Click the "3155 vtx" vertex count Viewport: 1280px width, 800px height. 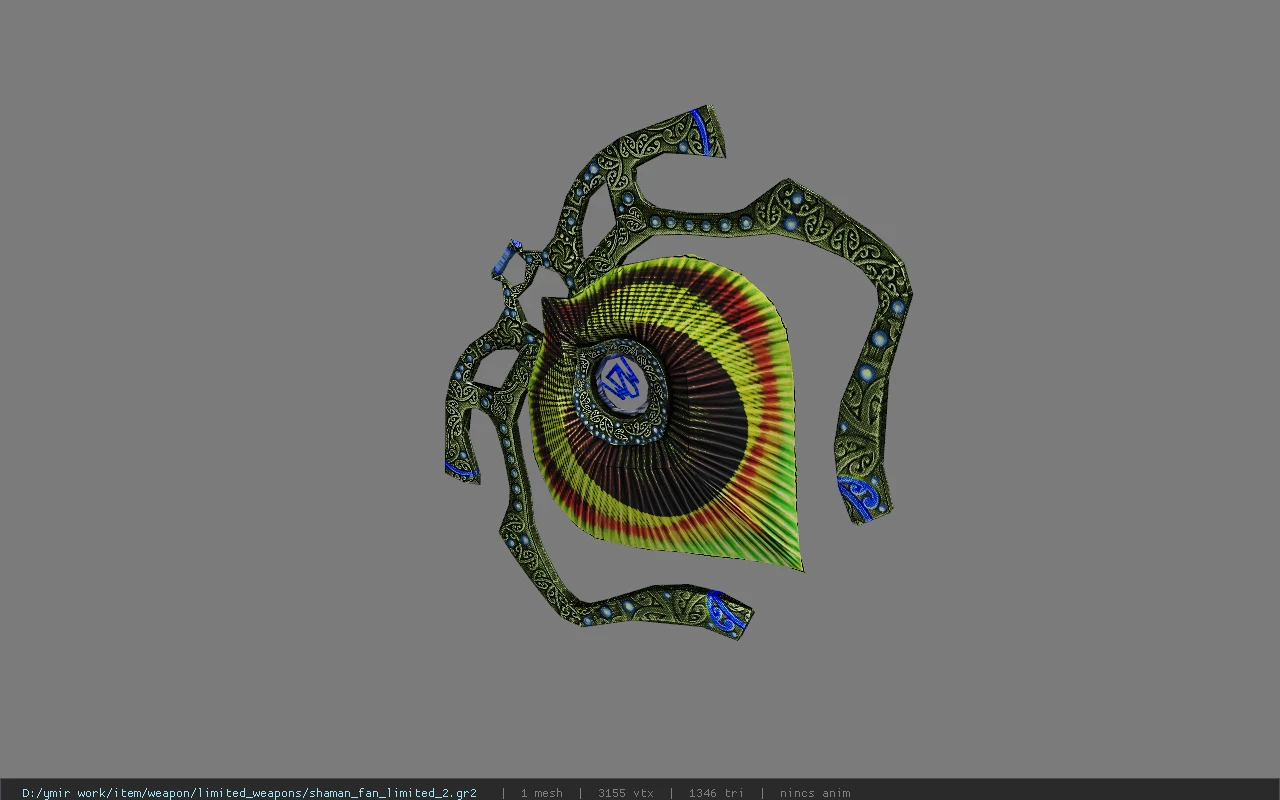pos(626,793)
